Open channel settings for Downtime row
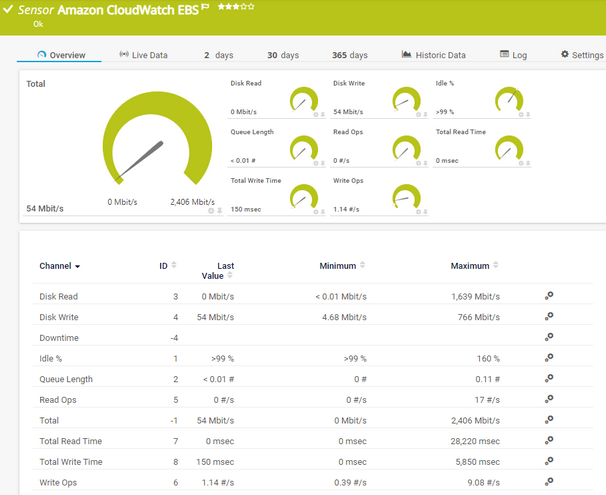This screenshot has height=495, width=606. click(x=549, y=338)
